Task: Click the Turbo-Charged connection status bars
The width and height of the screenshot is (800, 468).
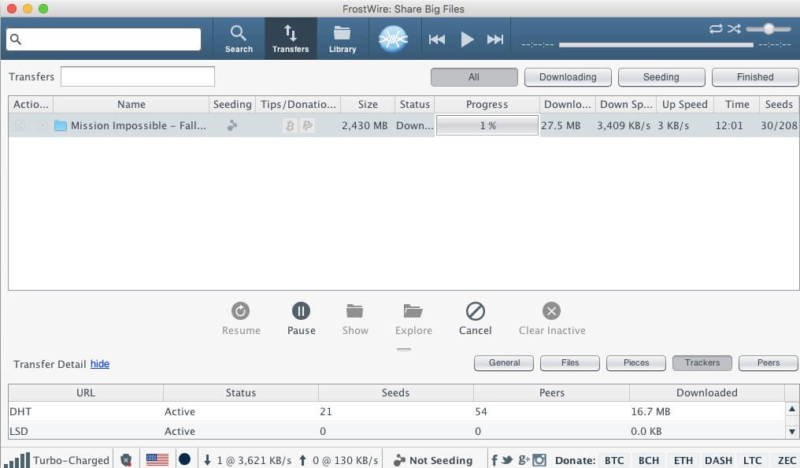Action: (x=19, y=459)
